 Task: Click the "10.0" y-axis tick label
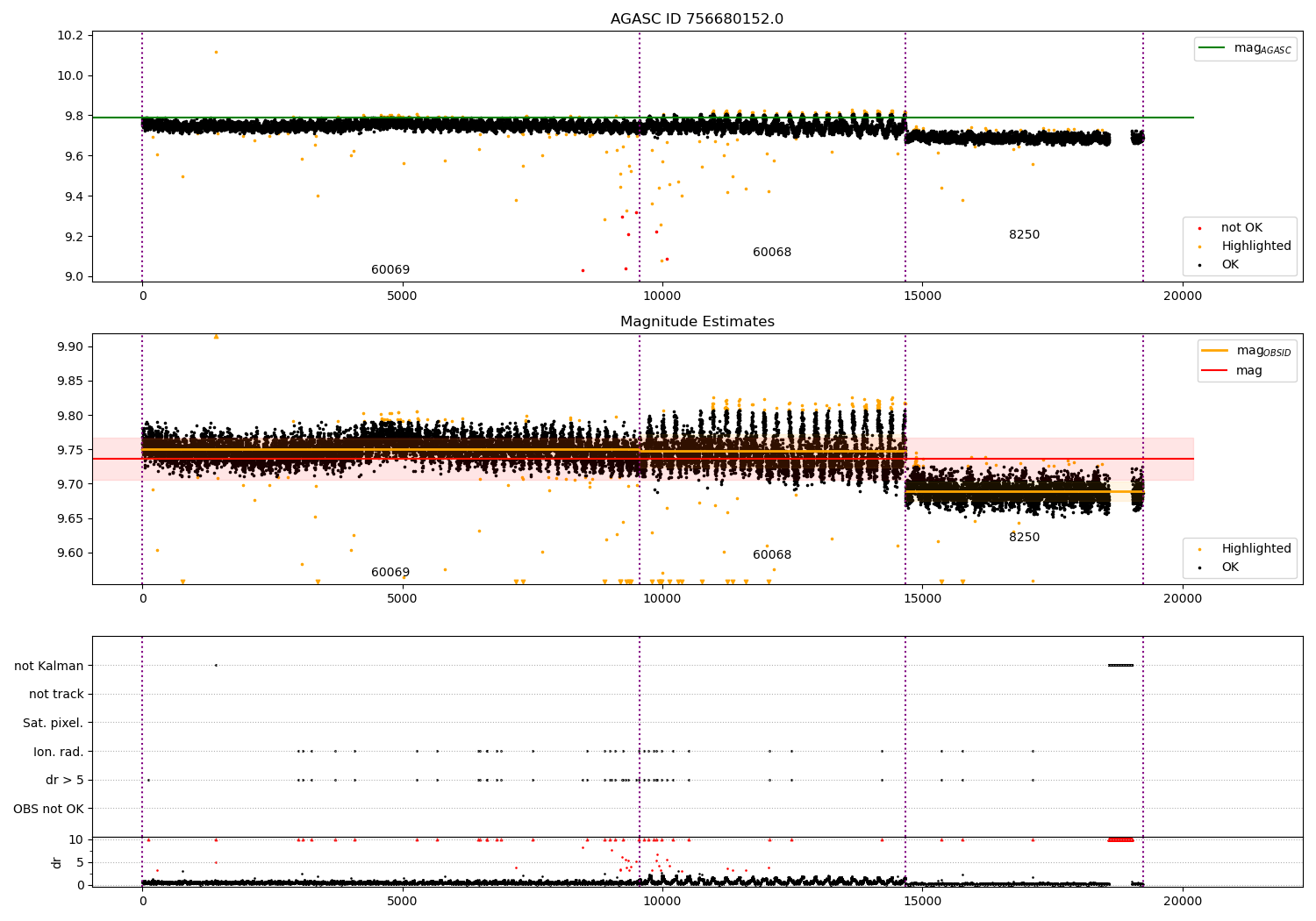click(70, 76)
